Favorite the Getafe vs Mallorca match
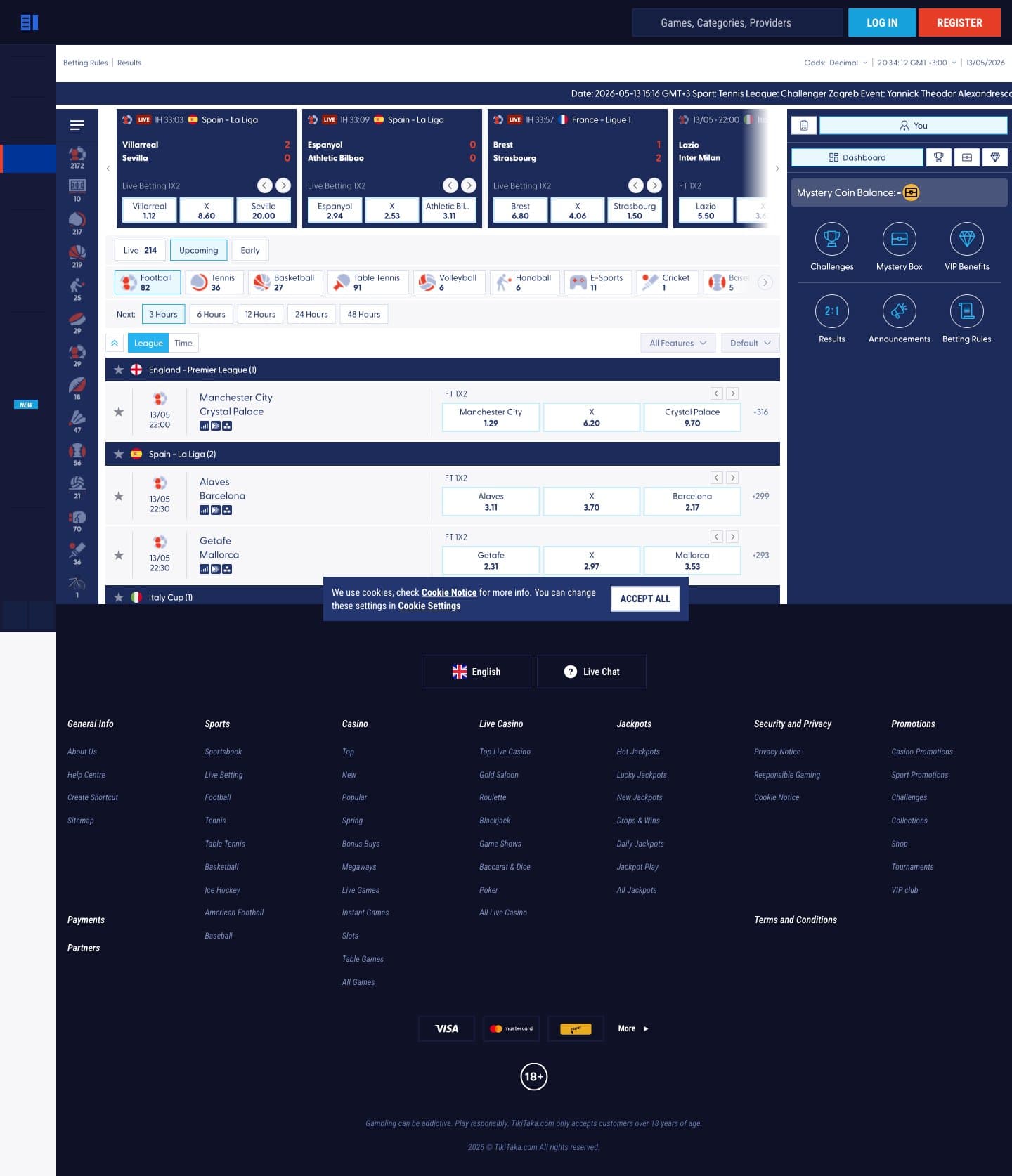Viewport: 1012px width, 1176px height. pyautogui.click(x=119, y=555)
